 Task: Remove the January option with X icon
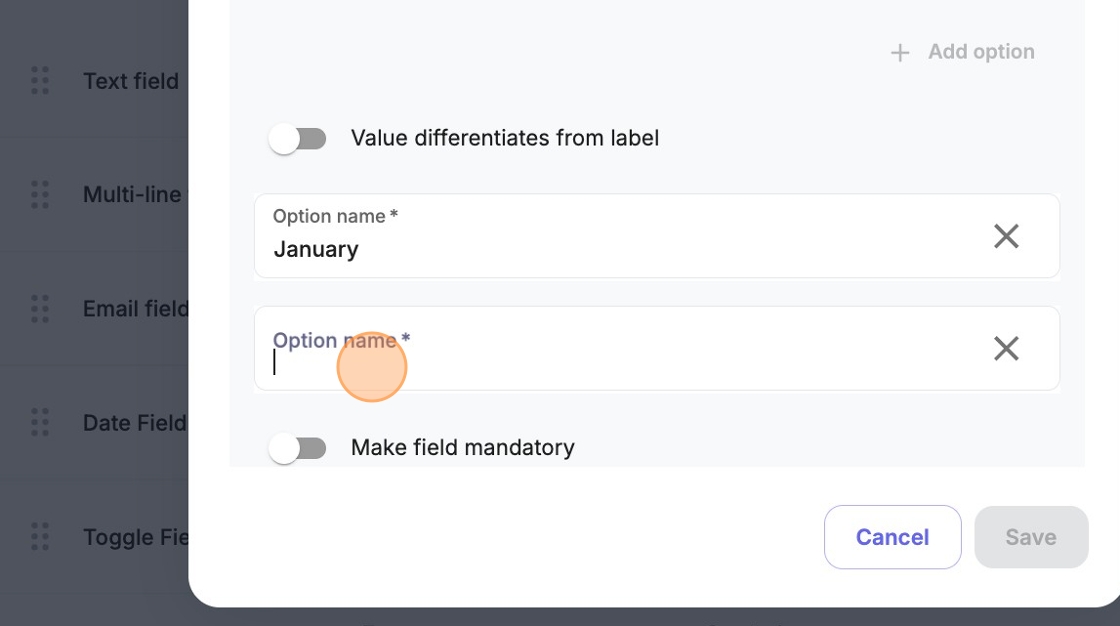click(1006, 236)
